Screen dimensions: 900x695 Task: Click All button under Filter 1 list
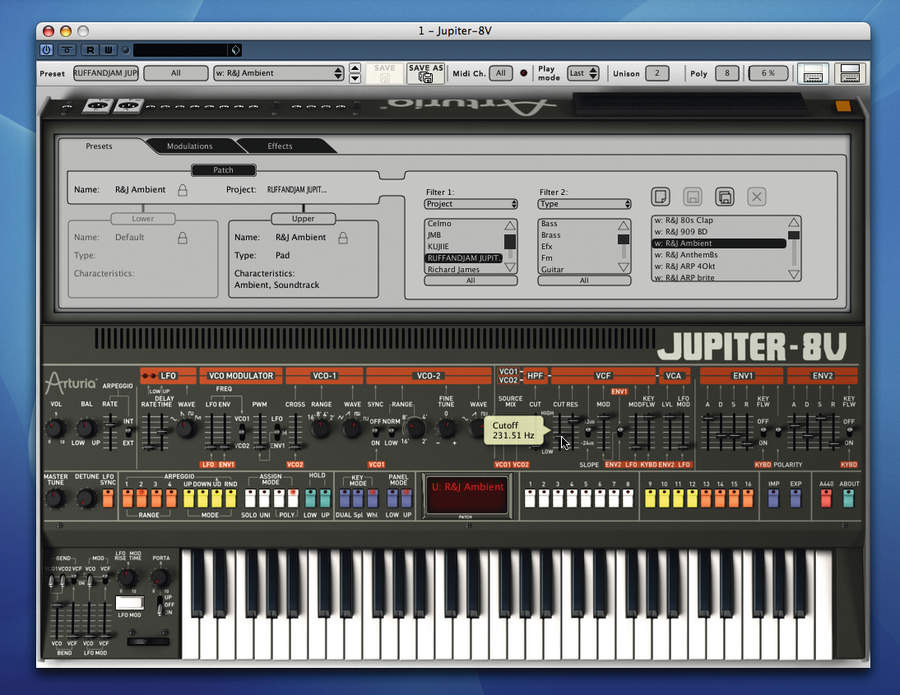(471, 281)
